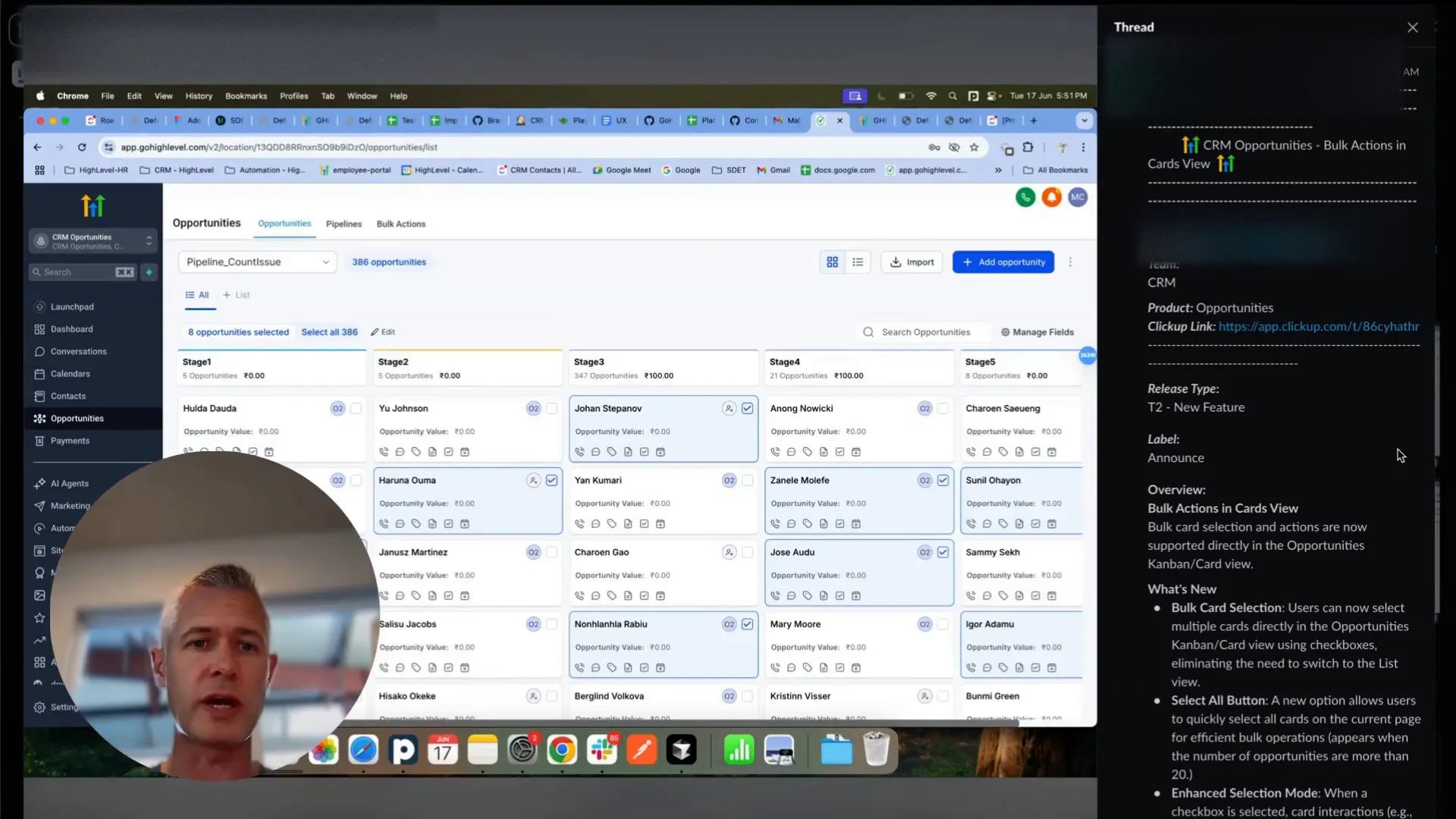Check the Yu Johnson card checkbox
The height and width of the screenshot is (819, 1456).
point(551,409)
